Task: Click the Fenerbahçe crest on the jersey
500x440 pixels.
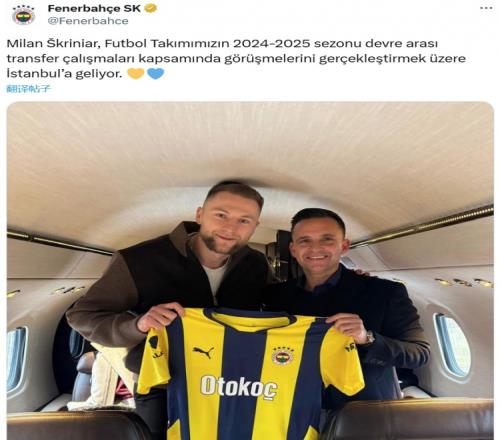Action: coord(282,355)
